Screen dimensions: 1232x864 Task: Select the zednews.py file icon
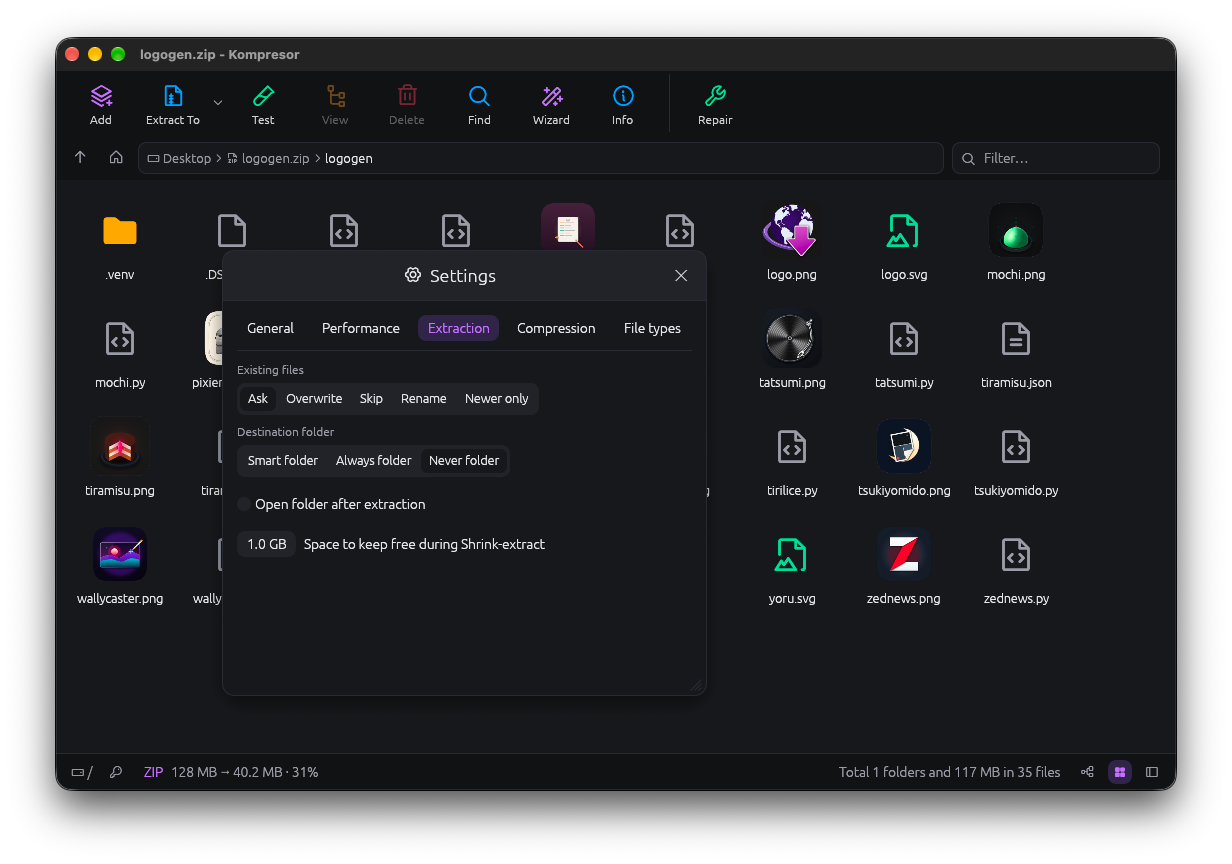pyautogui.click(x=1016, y=555)
